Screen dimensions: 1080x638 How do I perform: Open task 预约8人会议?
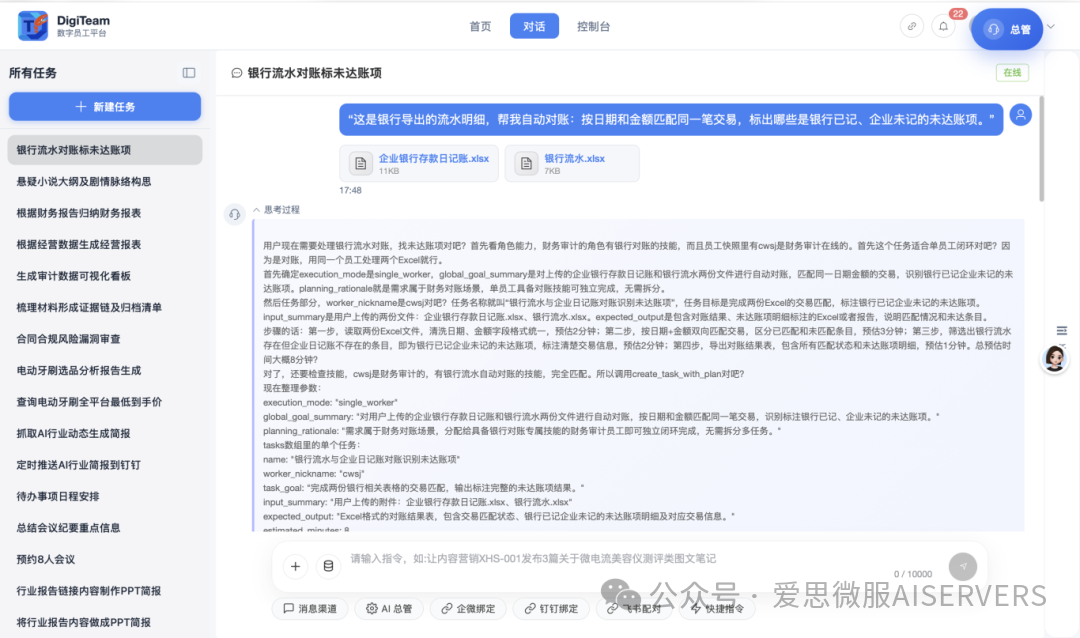click(105, 559)
